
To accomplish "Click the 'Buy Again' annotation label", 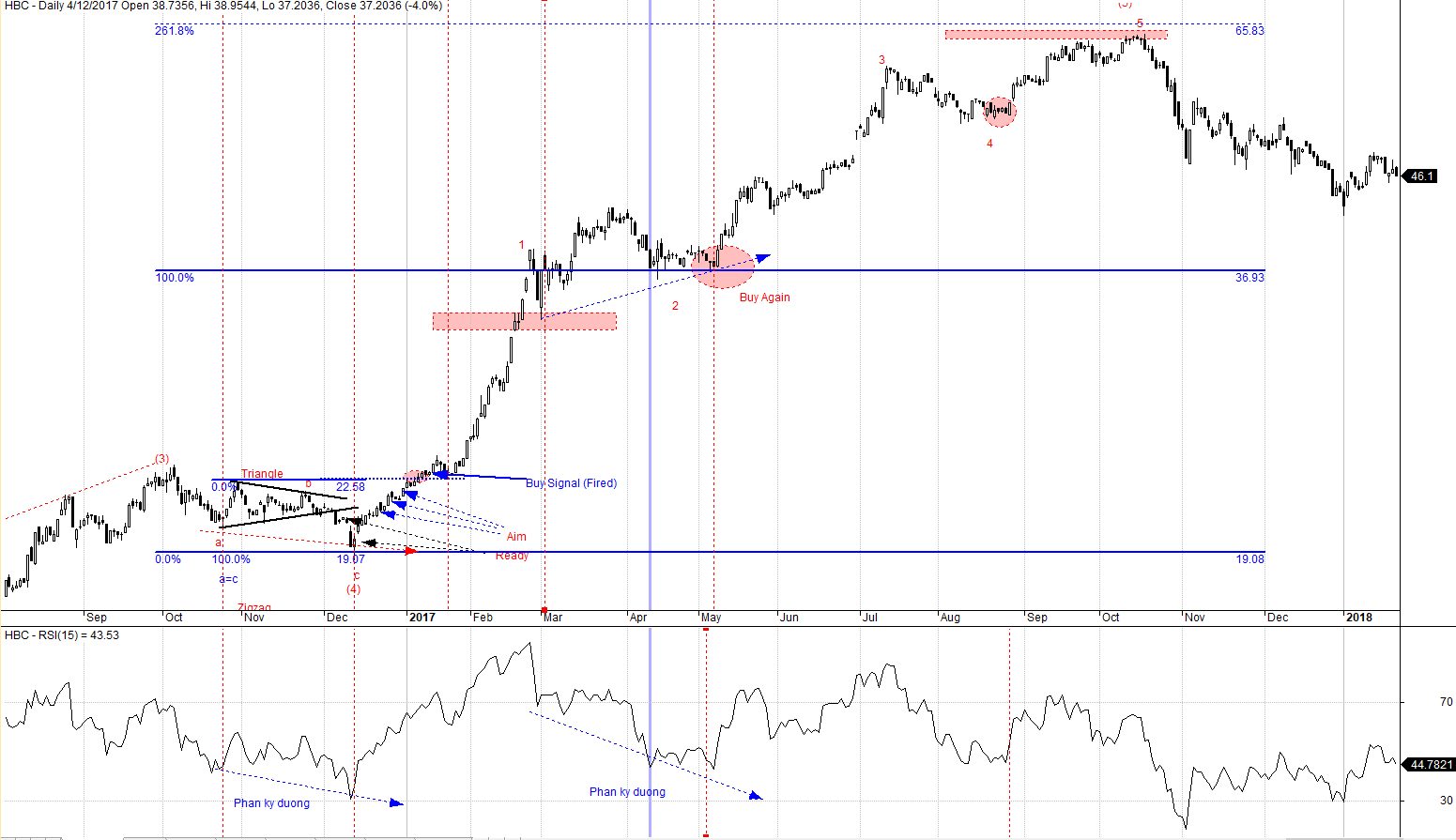I will tap(764, 298).
